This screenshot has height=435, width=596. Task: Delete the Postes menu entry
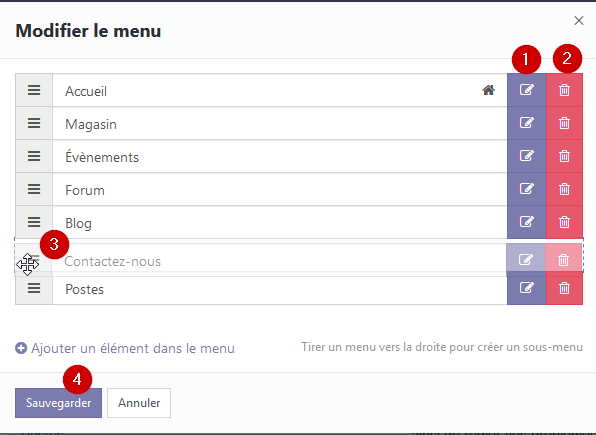(x=564, y=289)
